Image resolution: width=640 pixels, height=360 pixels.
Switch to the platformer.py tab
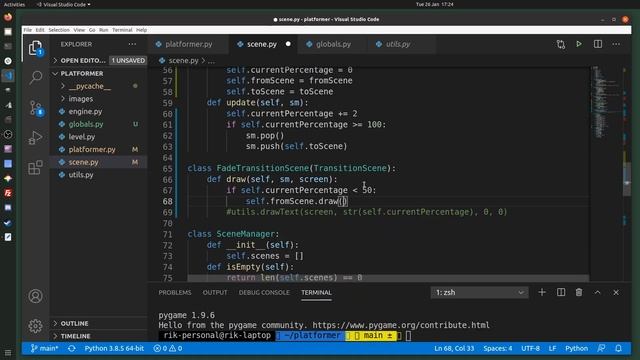(189, 44)
